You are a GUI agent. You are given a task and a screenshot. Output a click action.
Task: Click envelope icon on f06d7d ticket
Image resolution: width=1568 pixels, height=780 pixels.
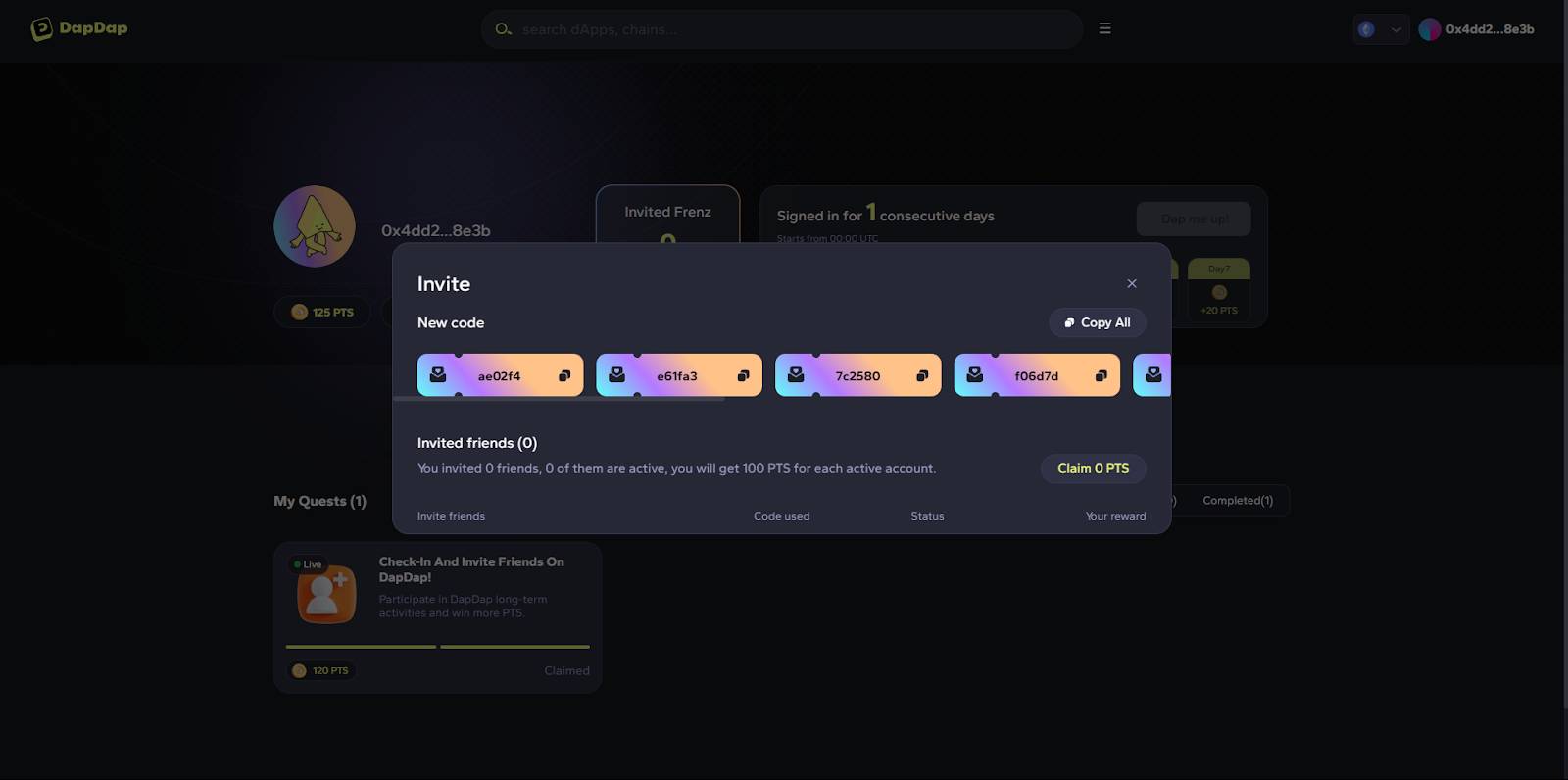coord(975,375)
